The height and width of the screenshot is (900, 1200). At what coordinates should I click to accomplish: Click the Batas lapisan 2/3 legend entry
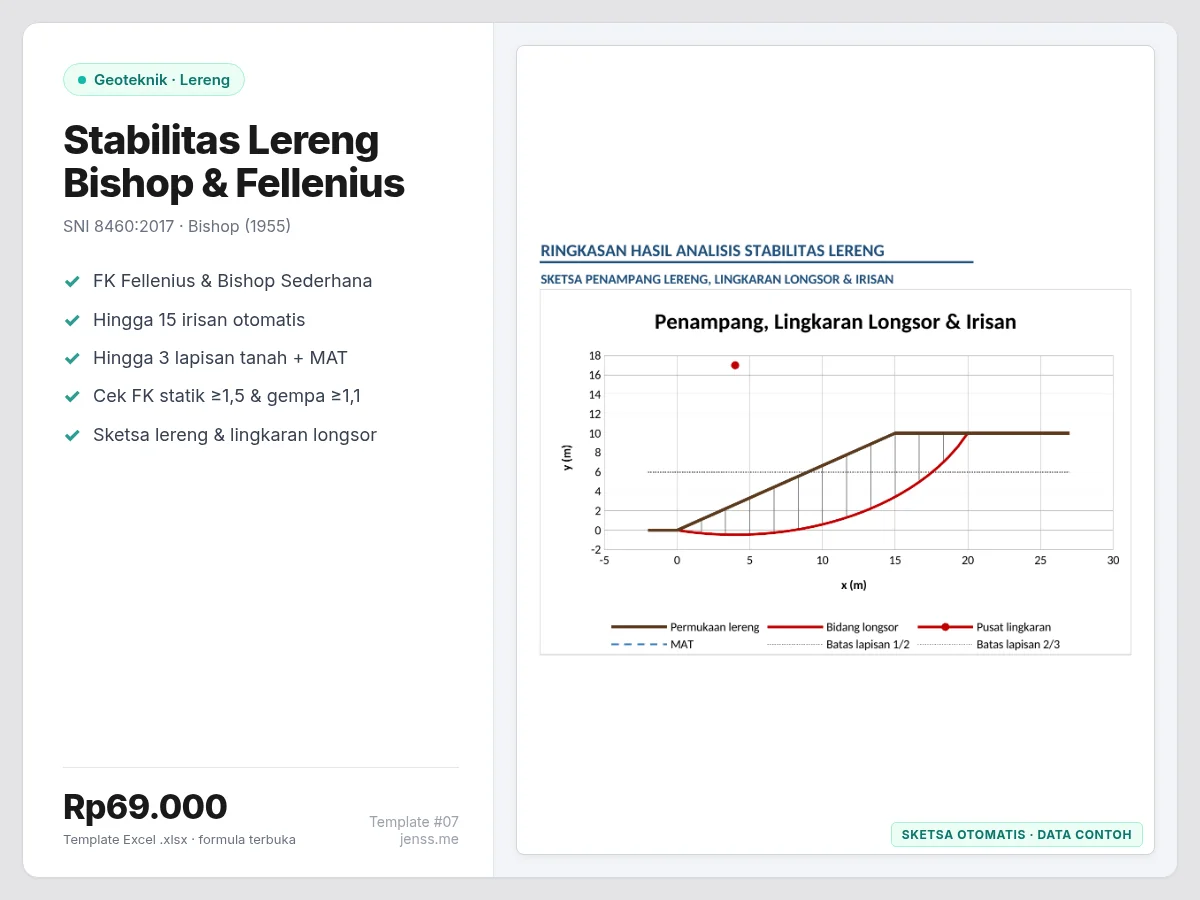click(x=989, y=645)
